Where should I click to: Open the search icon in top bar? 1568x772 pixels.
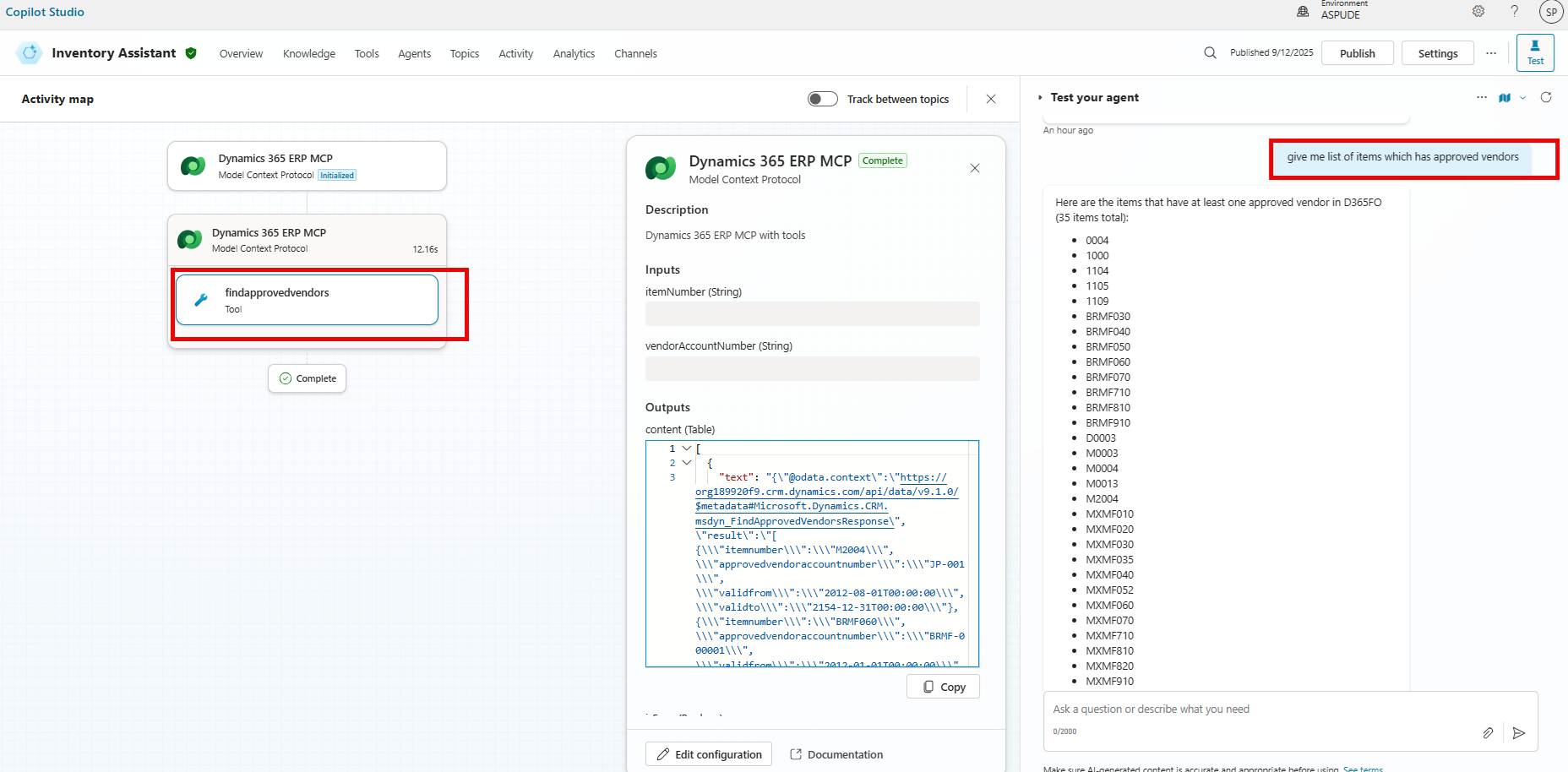point(1209,52)
